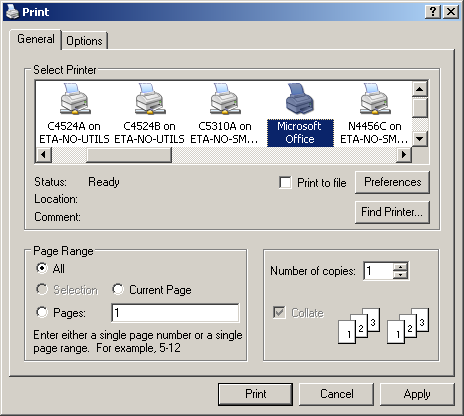Select the C4524A on ETA-NO-UTILS printer icon

point(75,99)
